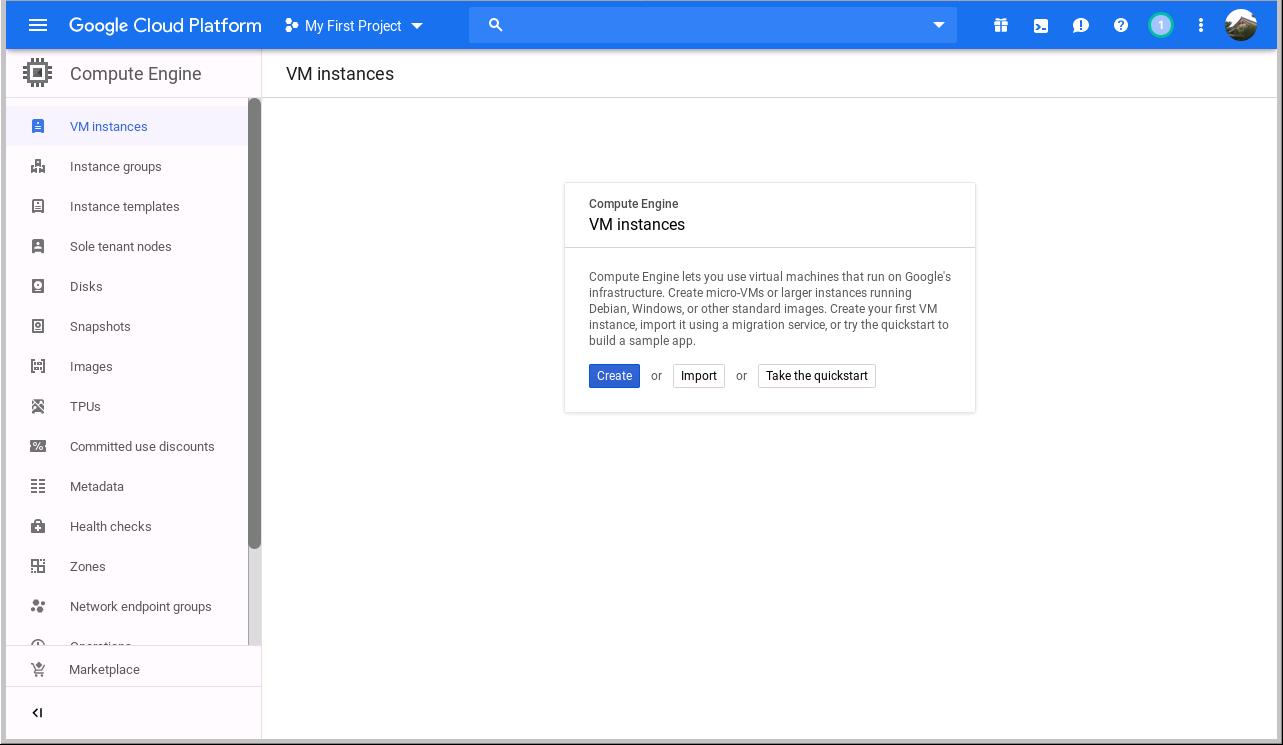Open Marketplace from sidebar
Viewport: 1283px width, 745px height.
click(x=133, y=669)
